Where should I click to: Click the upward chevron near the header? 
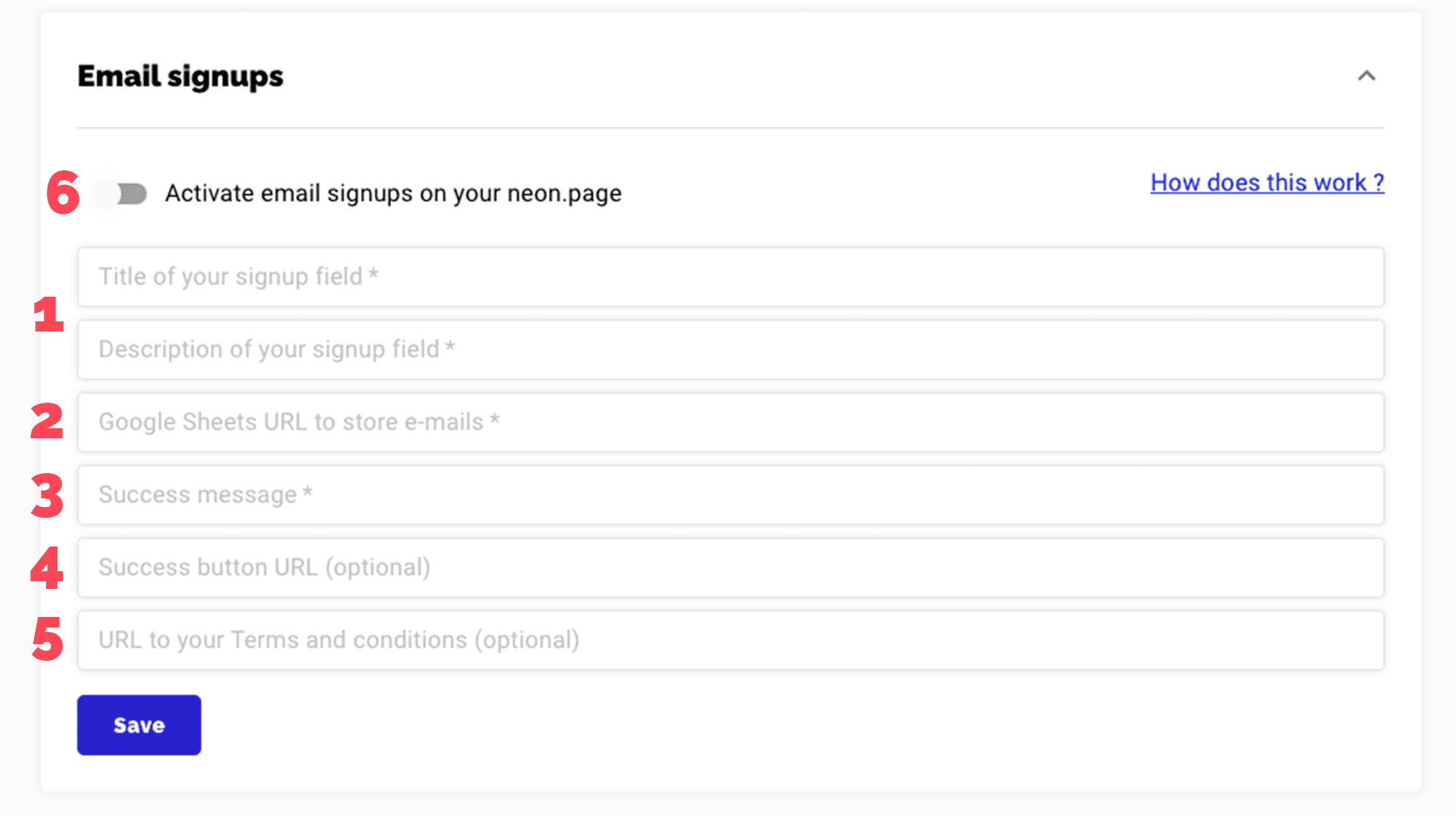1366,76
